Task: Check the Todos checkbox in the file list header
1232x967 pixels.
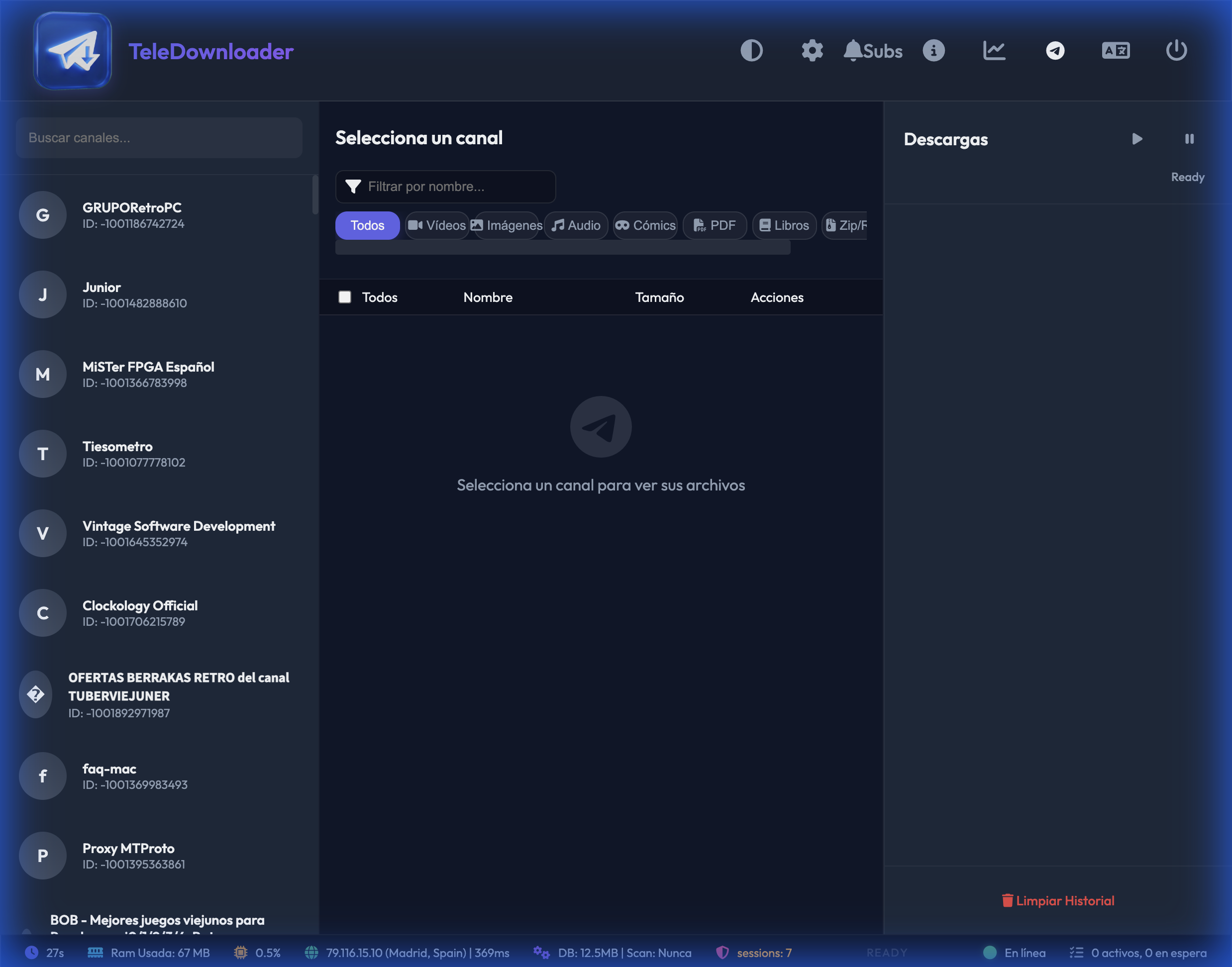Action: click(344, 296)
